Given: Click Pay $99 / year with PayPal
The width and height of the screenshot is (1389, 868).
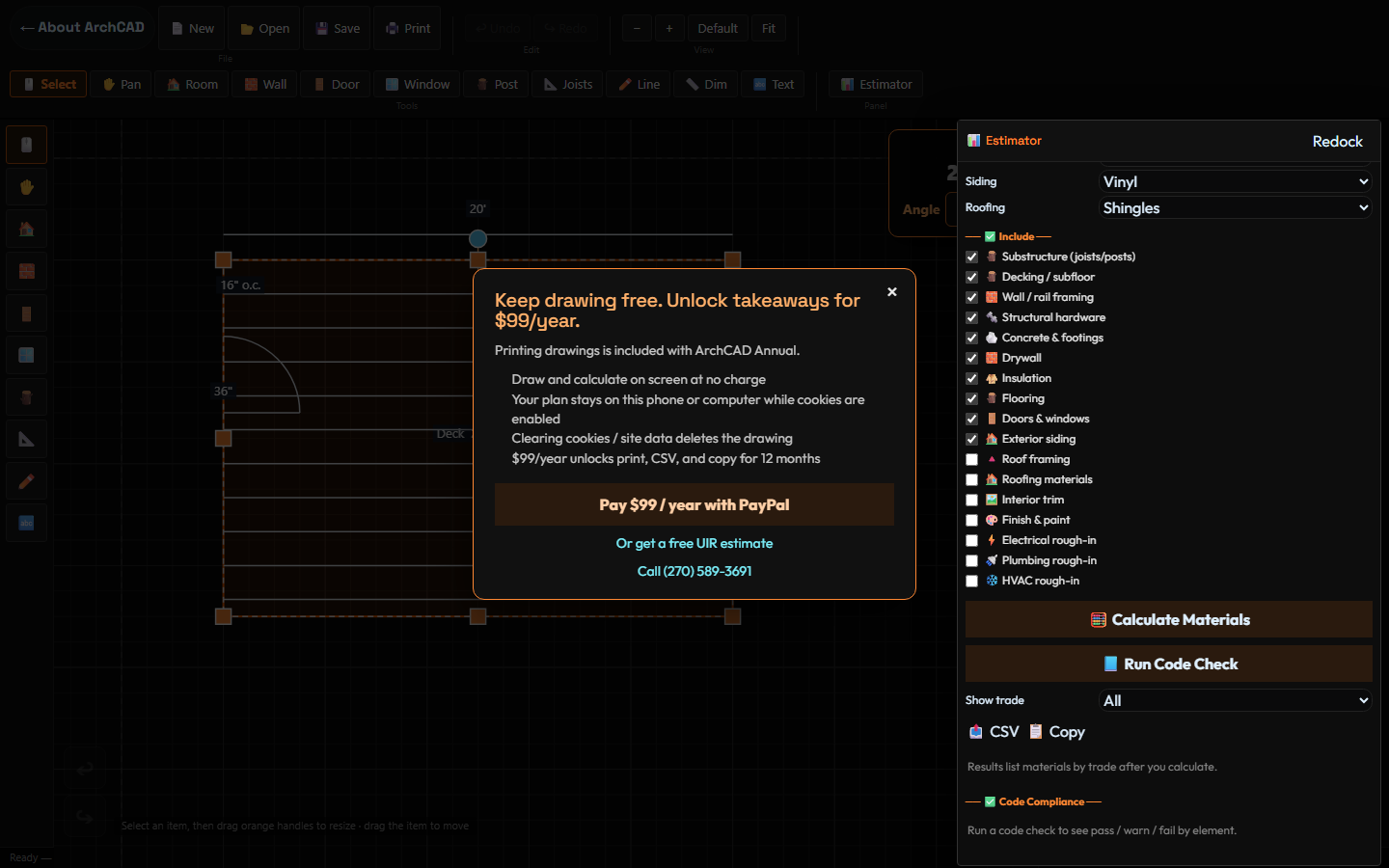Looking at the screenshot, I should coord(694,504).
